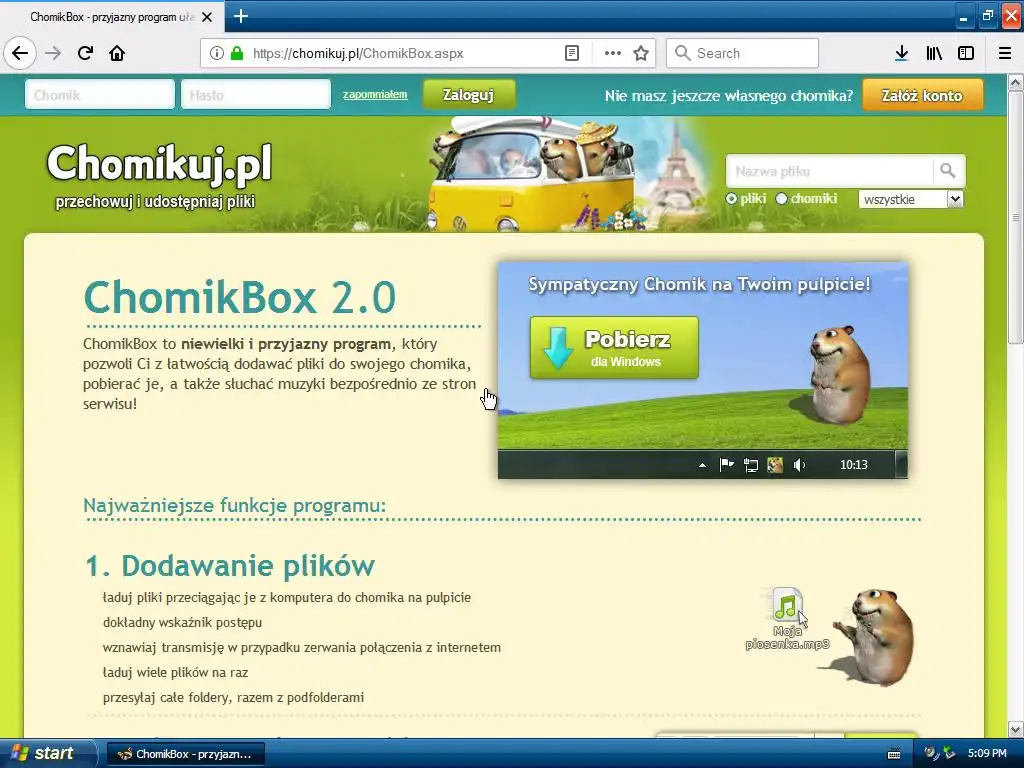The height and width of the screenshot is (768, 1024).
Task: Open the Windows start menu
Action: pos(47,754)
